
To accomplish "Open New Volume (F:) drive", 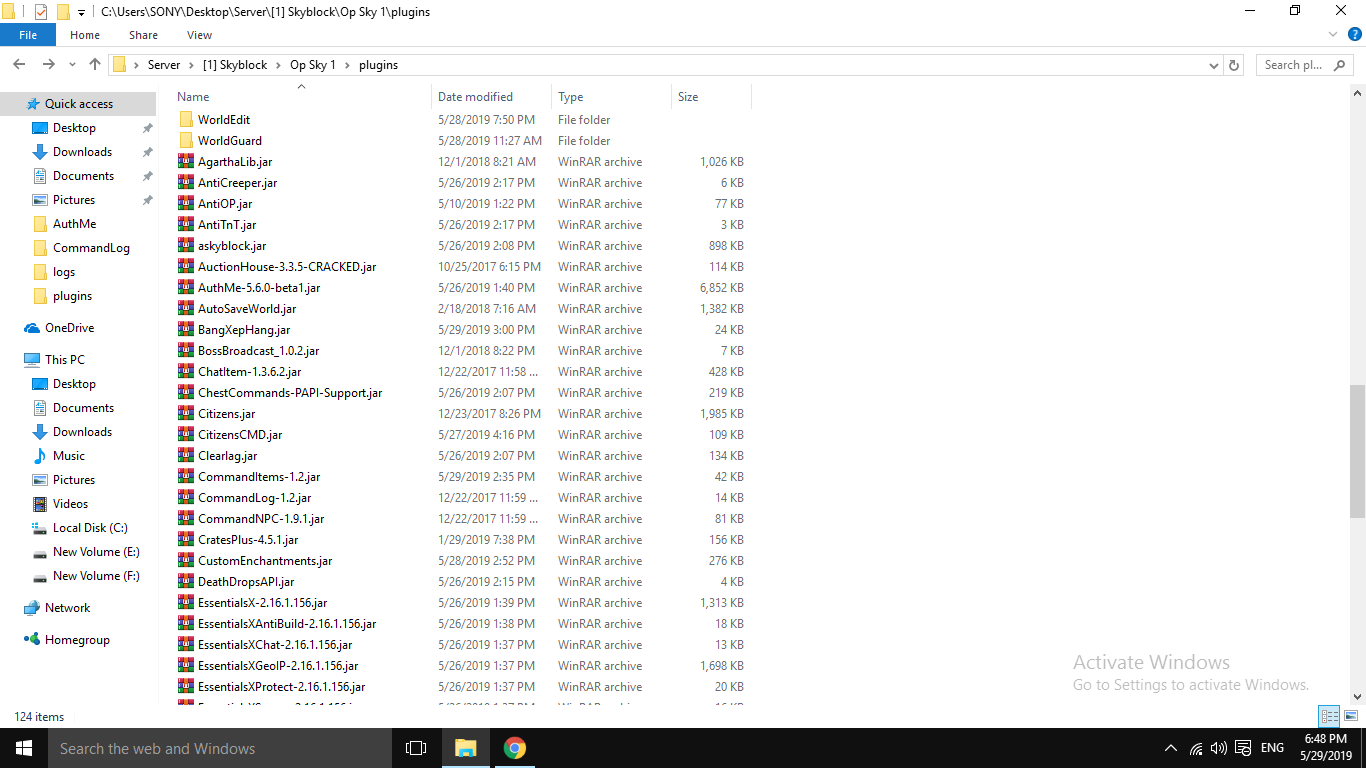I will (x=96, y=576).
